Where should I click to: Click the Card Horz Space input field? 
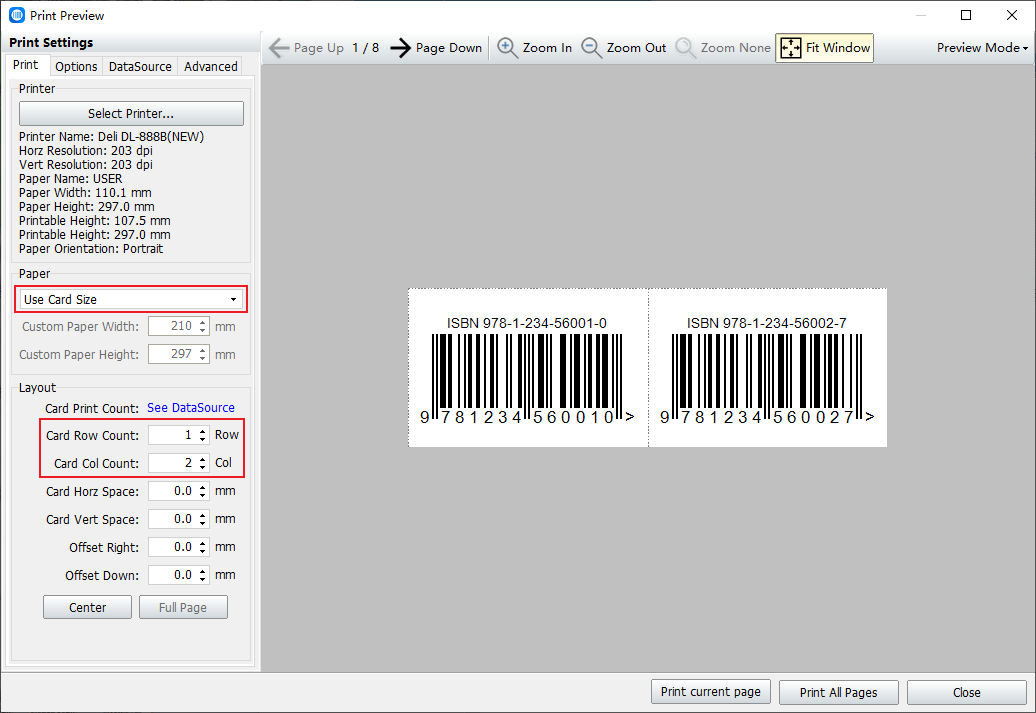(x=172, y=491)
